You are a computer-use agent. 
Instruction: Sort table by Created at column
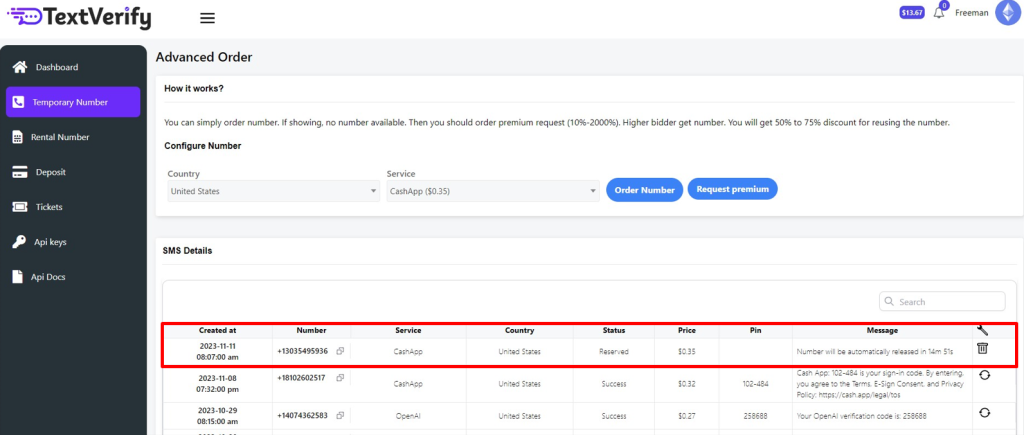217,330
